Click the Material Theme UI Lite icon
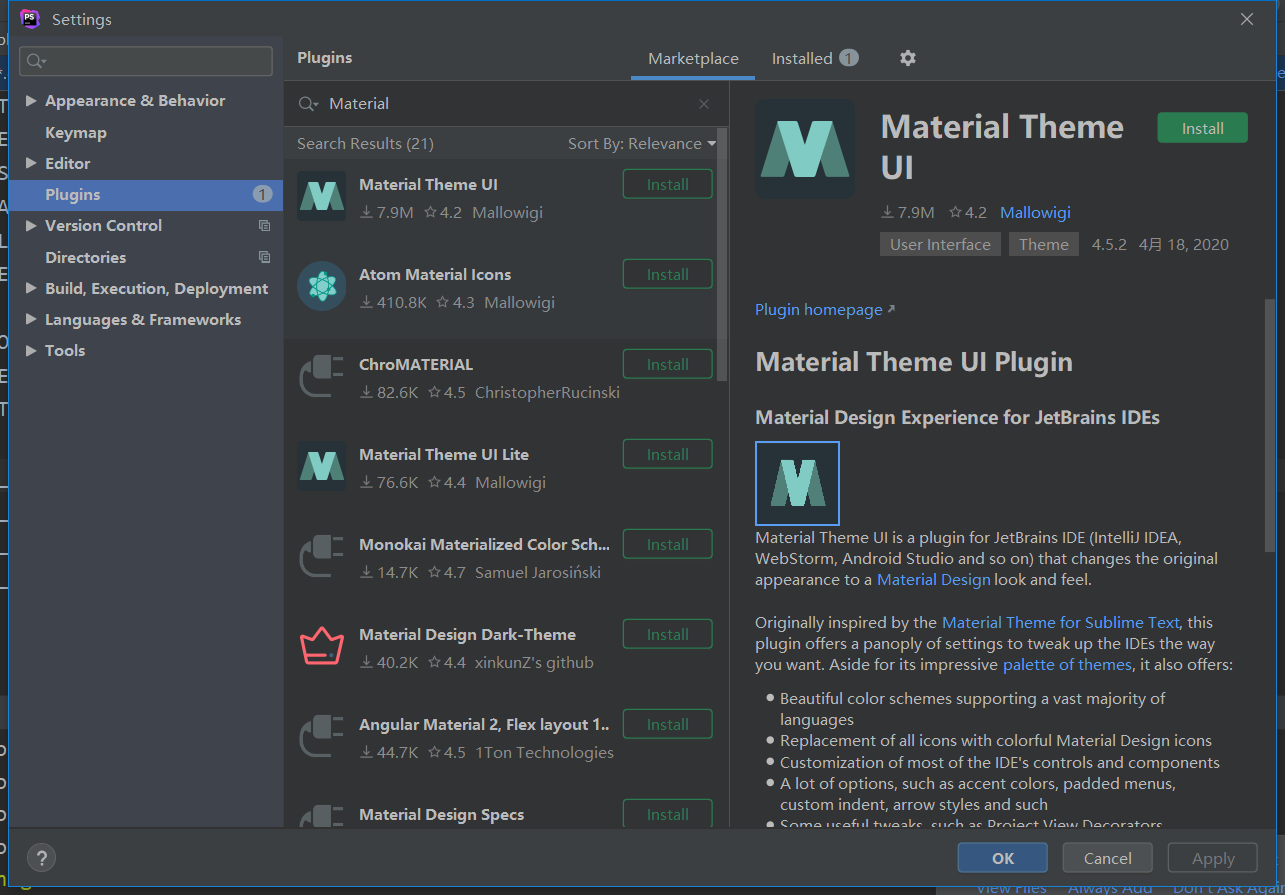This screenshot has width=1285, height=895. (x=321, y=465)
